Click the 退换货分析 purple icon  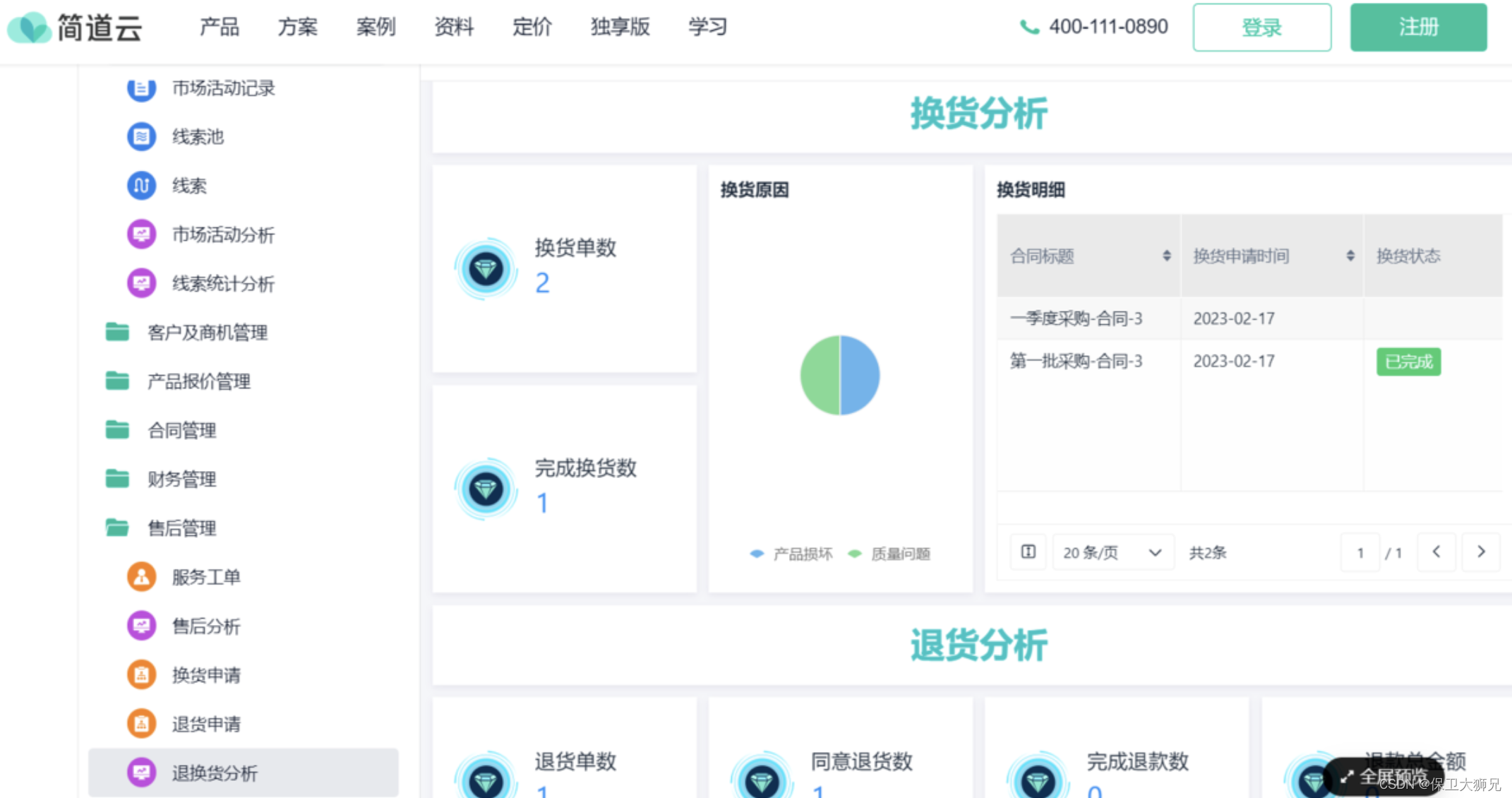point(141,773)
